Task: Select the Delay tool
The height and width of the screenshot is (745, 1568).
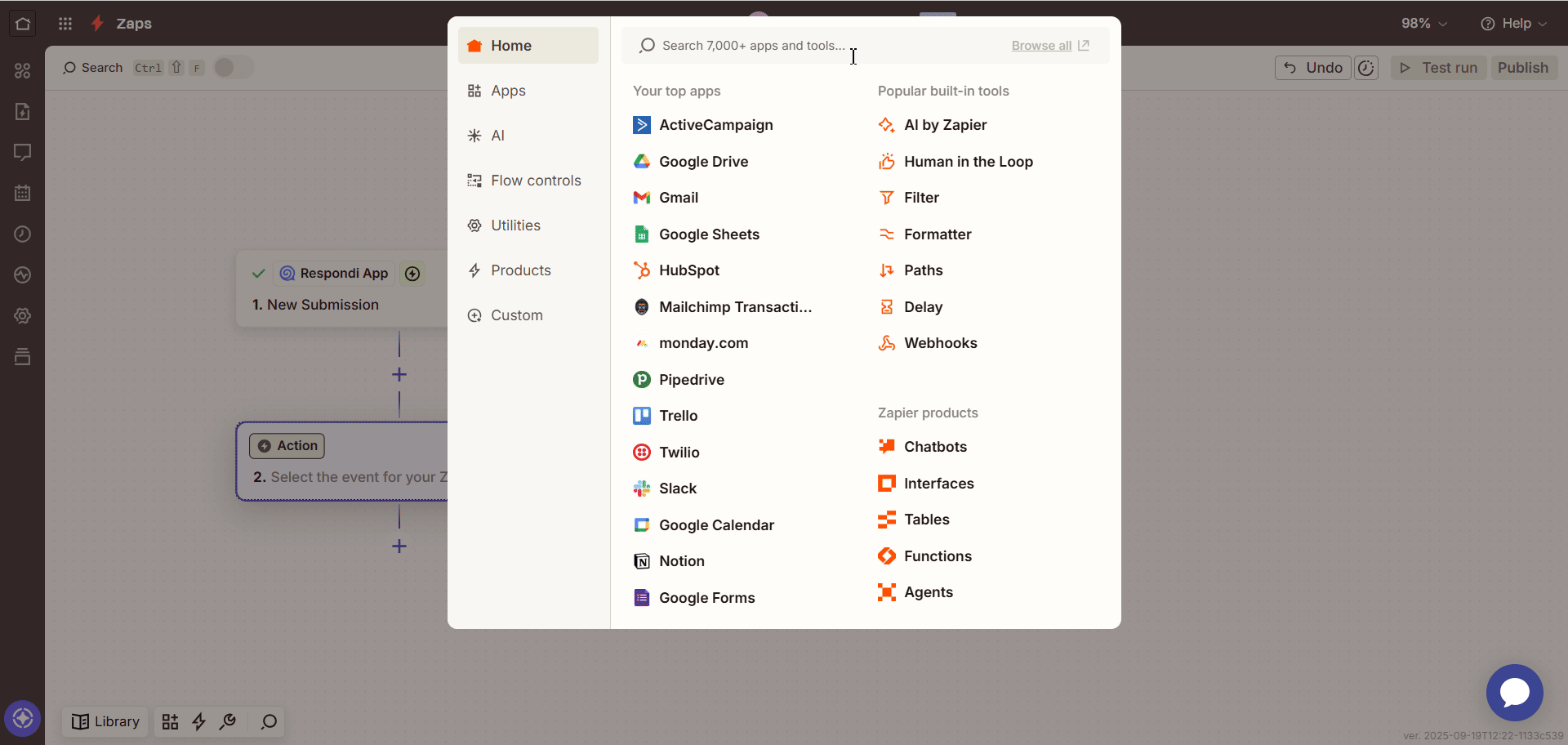Action: coord(911,307)
